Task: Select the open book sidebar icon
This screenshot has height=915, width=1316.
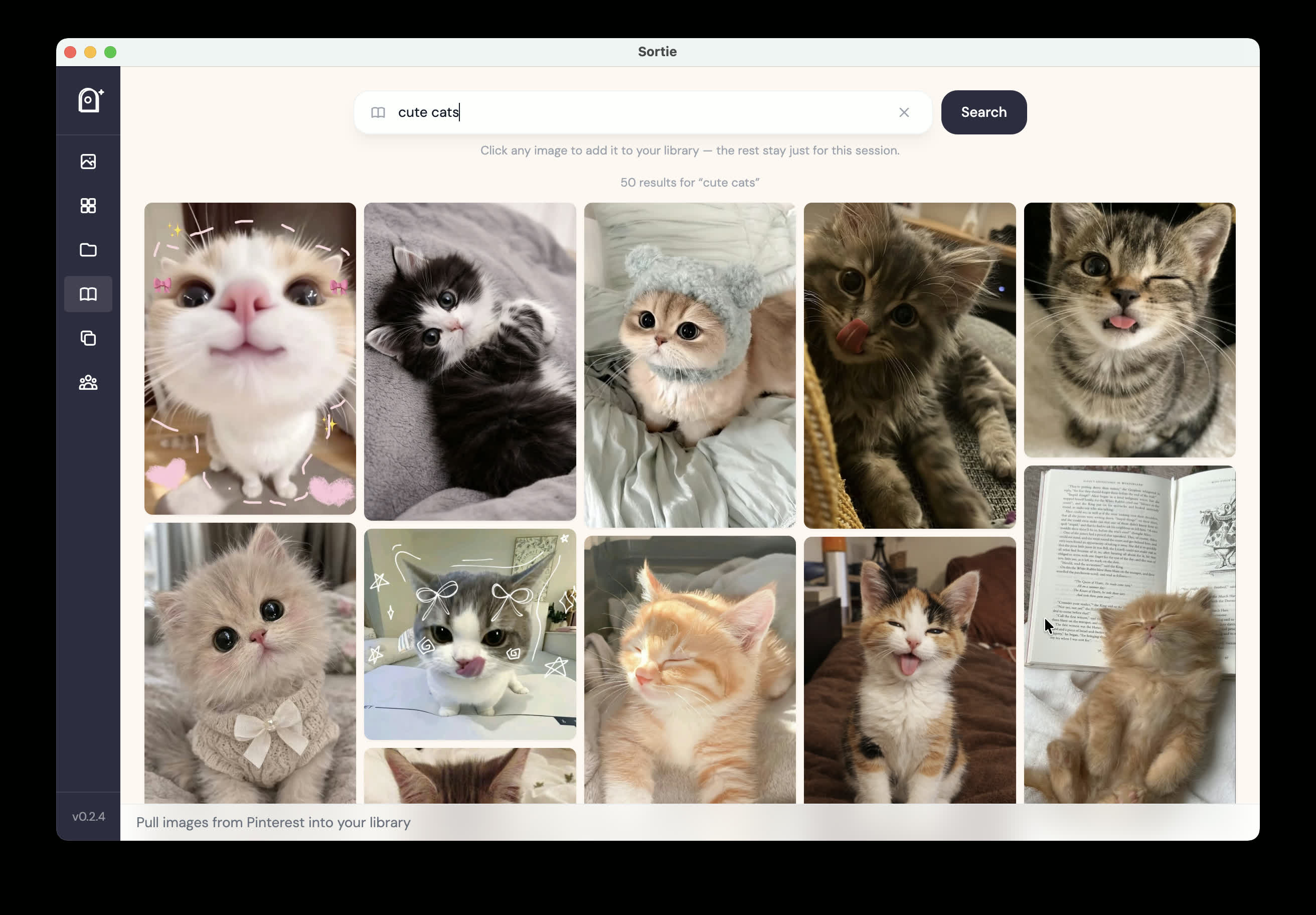Action: (88, 294)
